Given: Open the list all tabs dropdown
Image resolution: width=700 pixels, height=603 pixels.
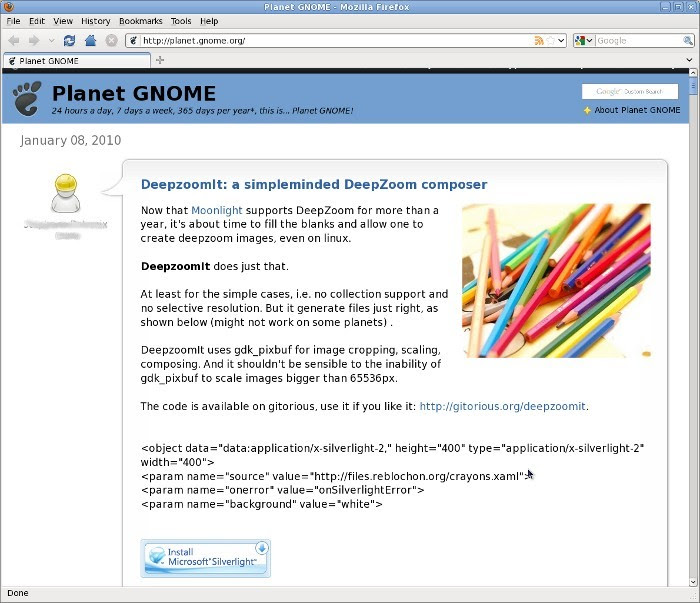Looking at the screenshot, I should tap(689, 60).
